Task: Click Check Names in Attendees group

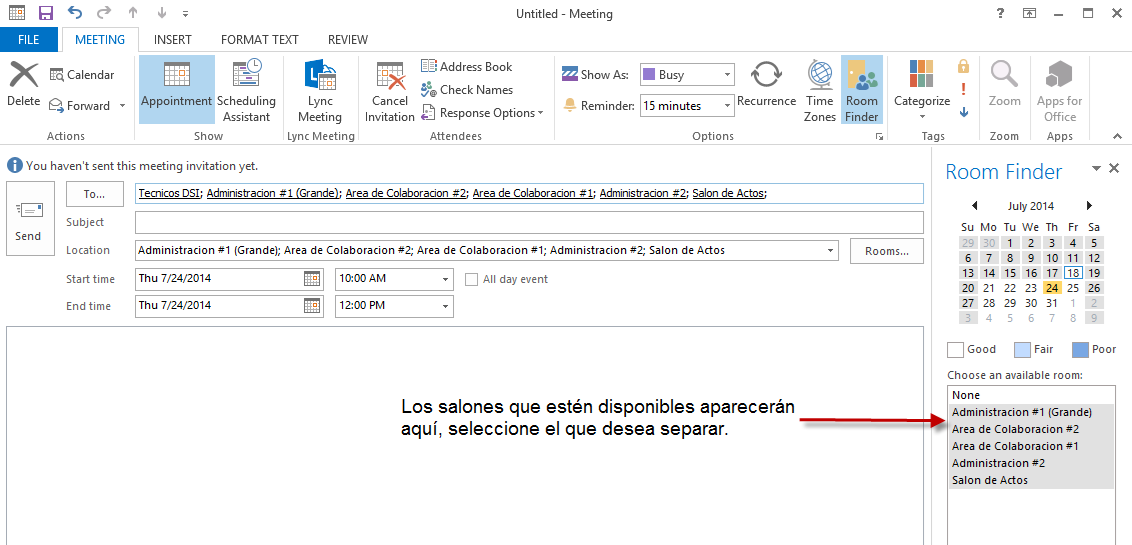Action: [467, 90]
